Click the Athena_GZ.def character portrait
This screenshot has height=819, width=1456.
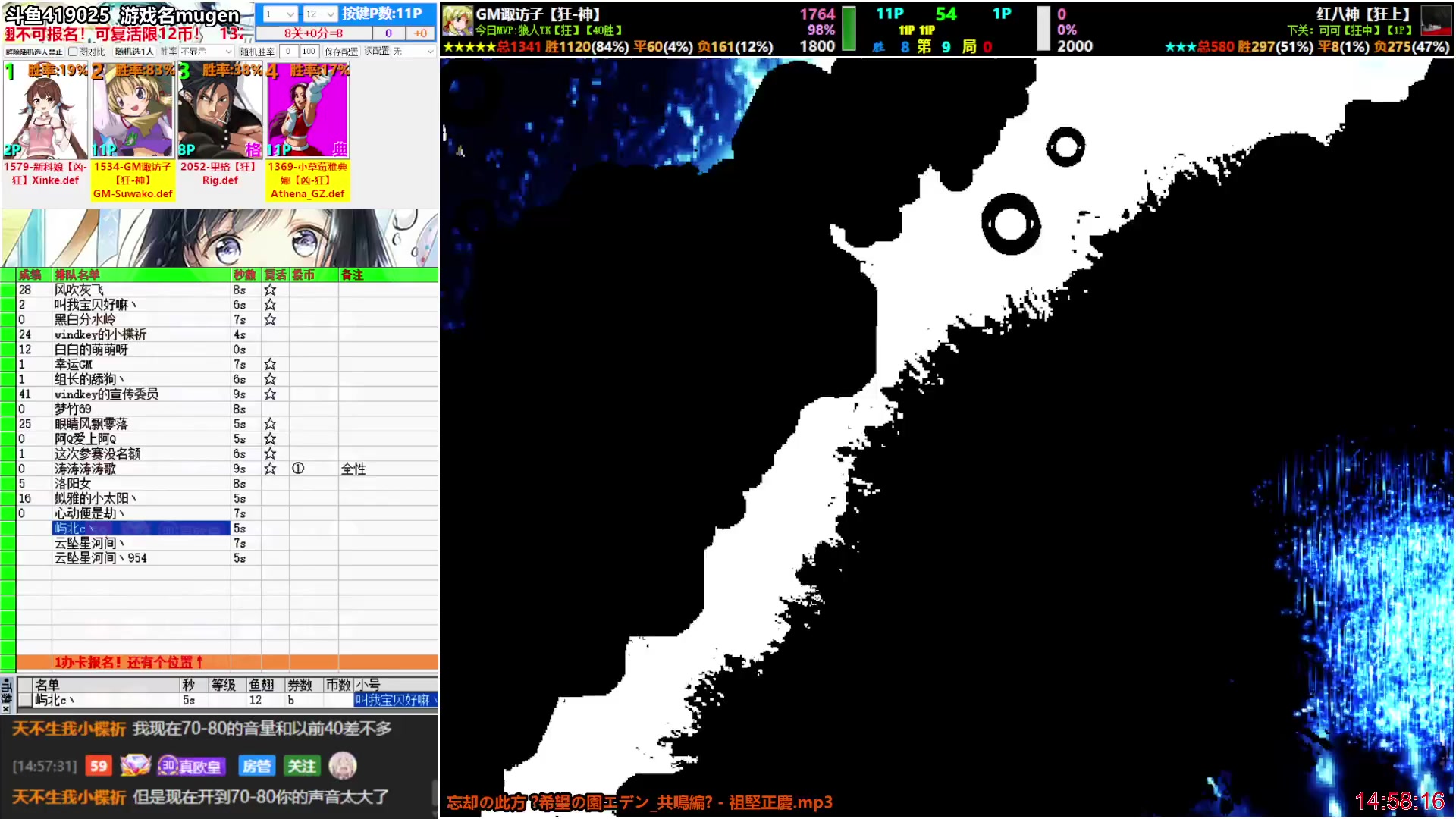click(307, 111)
